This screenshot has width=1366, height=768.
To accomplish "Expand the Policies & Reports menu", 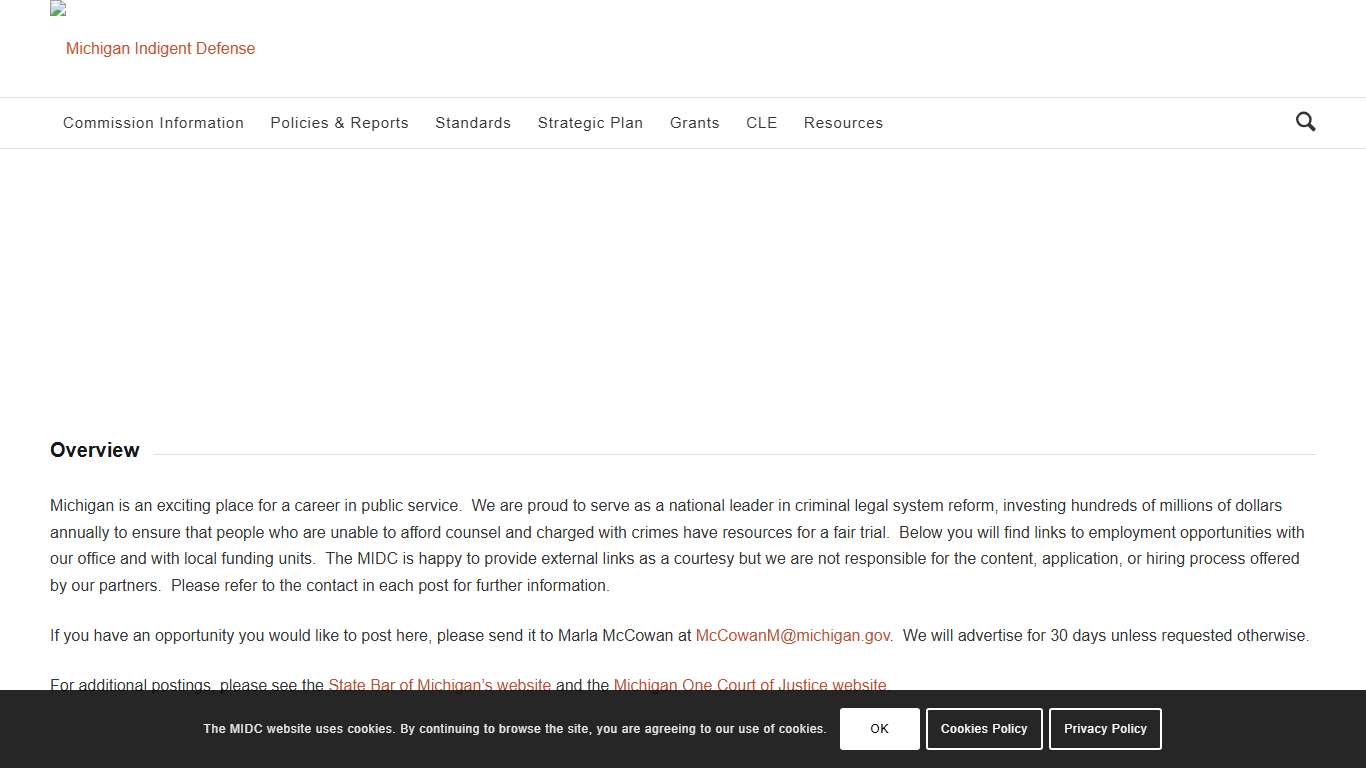I will (339, 123).
